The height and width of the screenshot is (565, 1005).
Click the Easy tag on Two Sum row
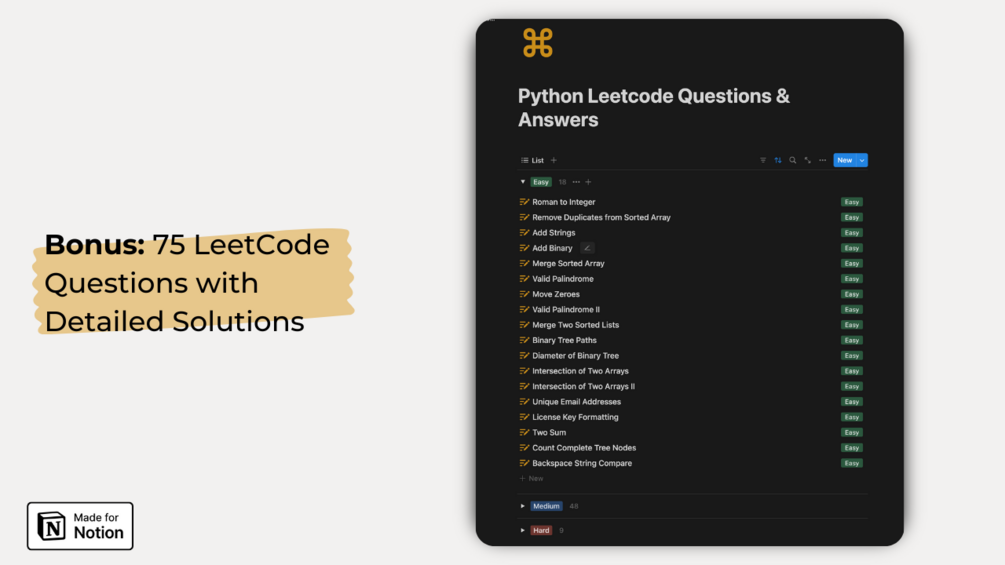point(851,433)
